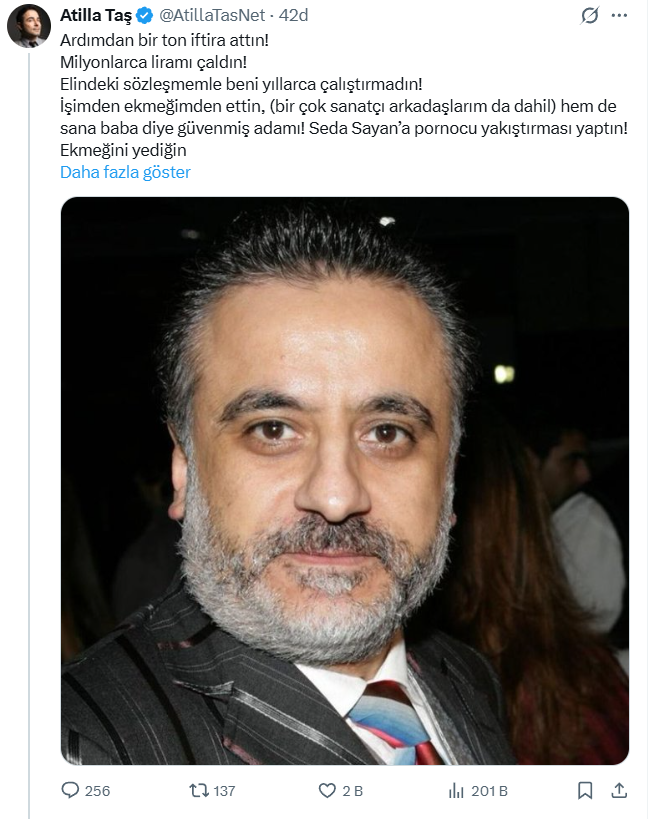Viewport: 668px width, 819px height.
Task: Toggle the bookmark icon
Action: [585, 791]
